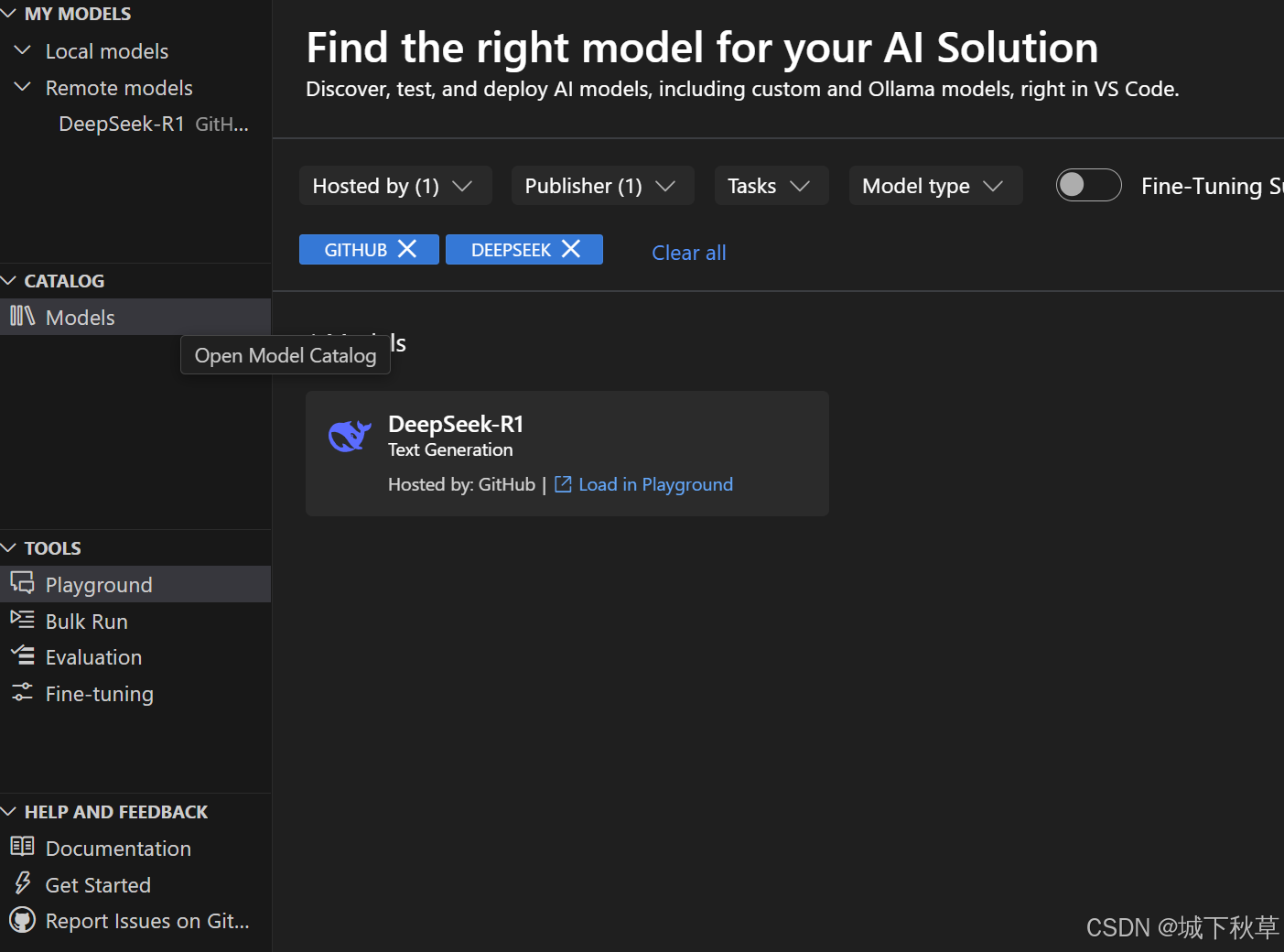
Task: Click the Evaluation checklist icon
Action: pyautogui.click(x=22, y=655)
